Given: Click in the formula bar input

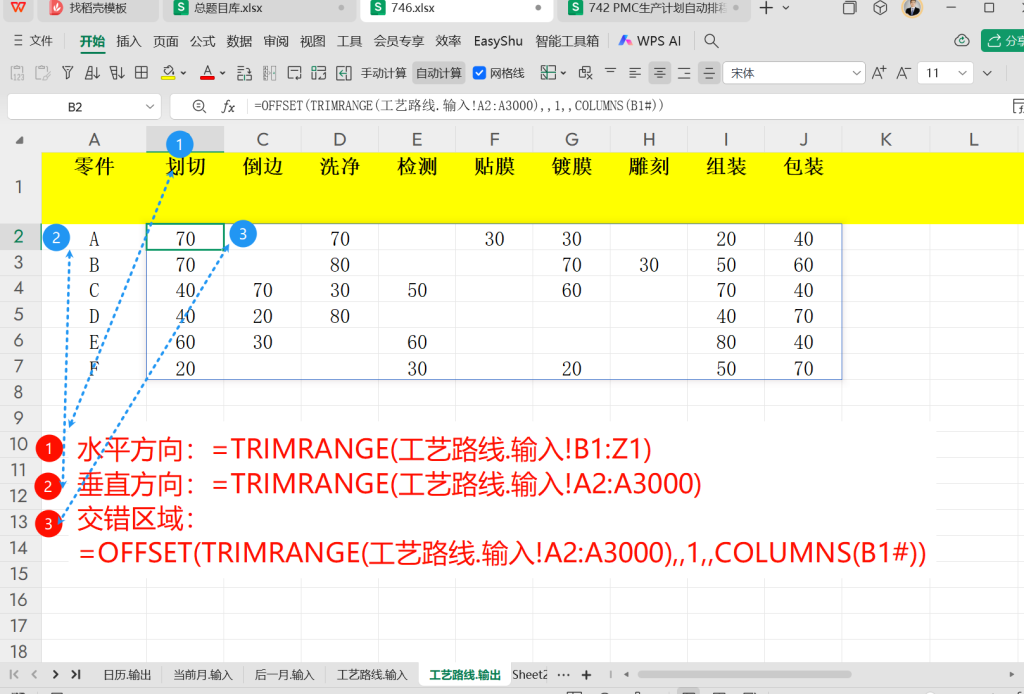Looking at the screenshot, I should pyautogui.click(x=627, y=106).
